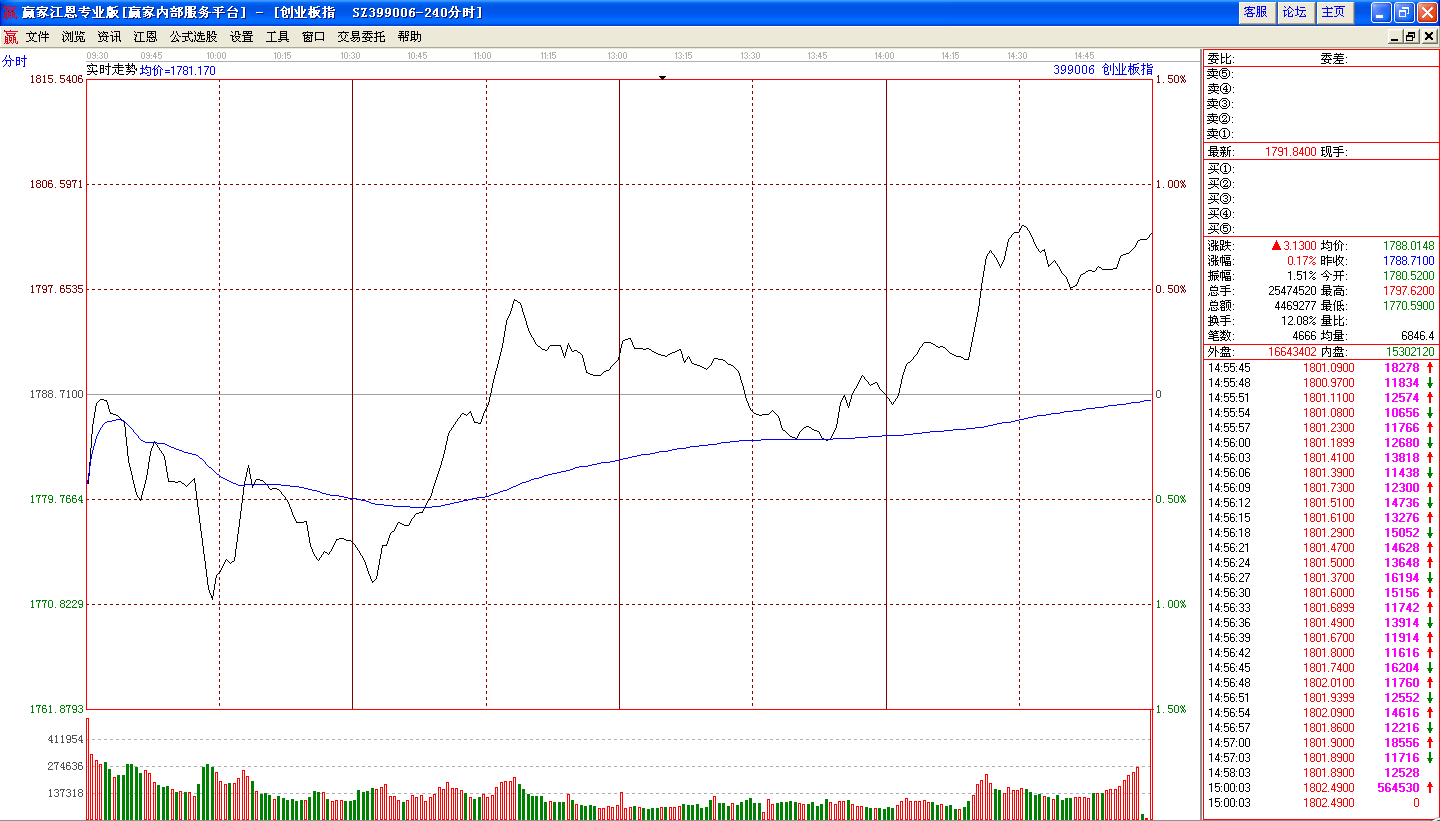Click the 总手 value 25474520
This screenshot has height=821, width=1440.
(1293, 290)
